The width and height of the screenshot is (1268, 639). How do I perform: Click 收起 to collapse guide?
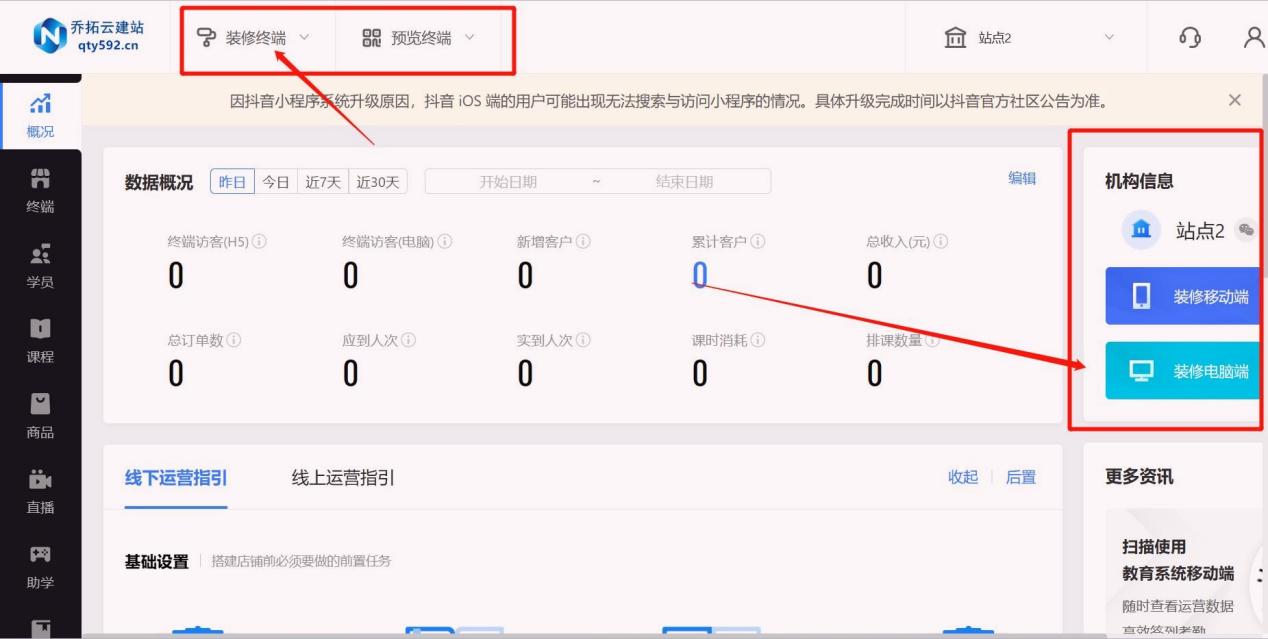963,477
